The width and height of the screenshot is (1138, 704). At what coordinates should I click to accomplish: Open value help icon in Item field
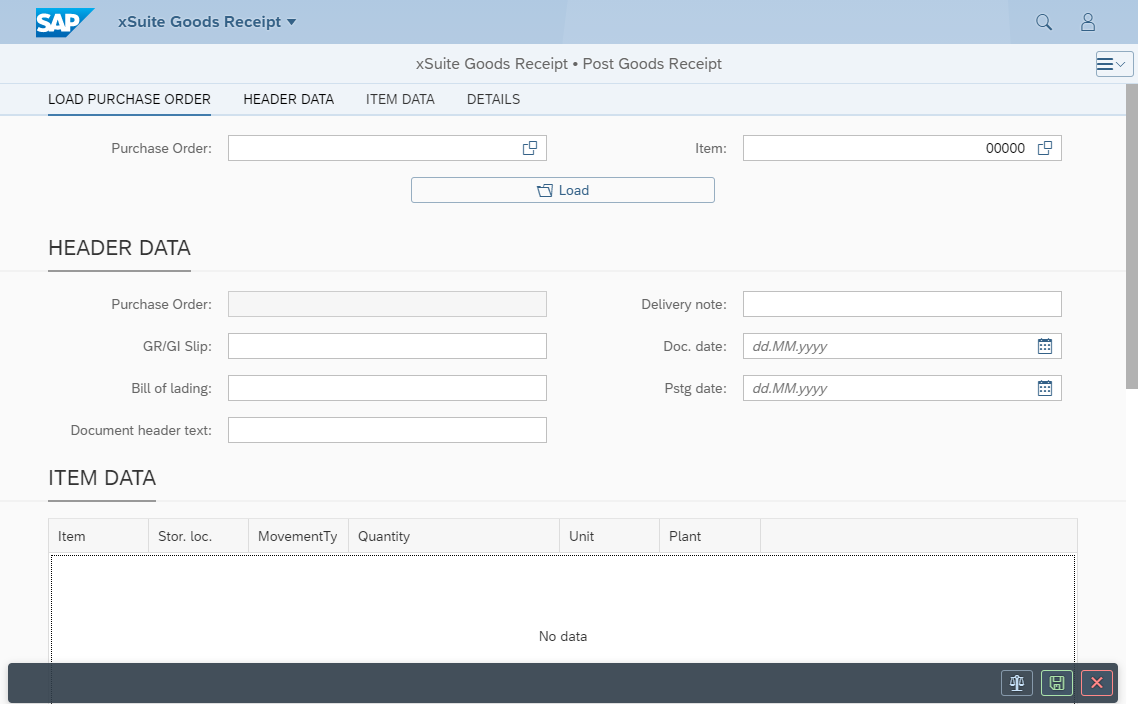tap(1045, 148)
